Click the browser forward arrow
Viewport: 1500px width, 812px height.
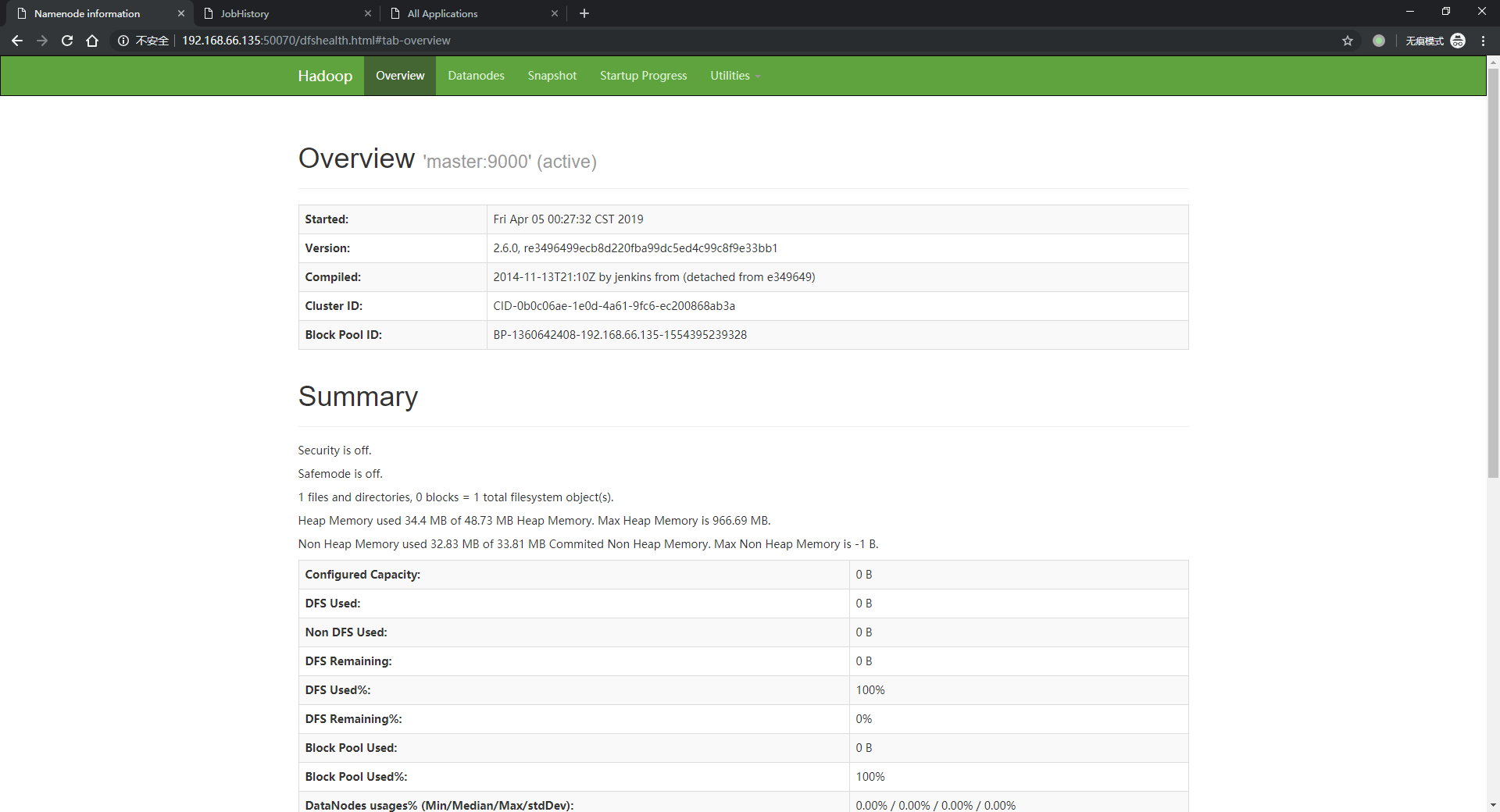[x=42, y=41]
